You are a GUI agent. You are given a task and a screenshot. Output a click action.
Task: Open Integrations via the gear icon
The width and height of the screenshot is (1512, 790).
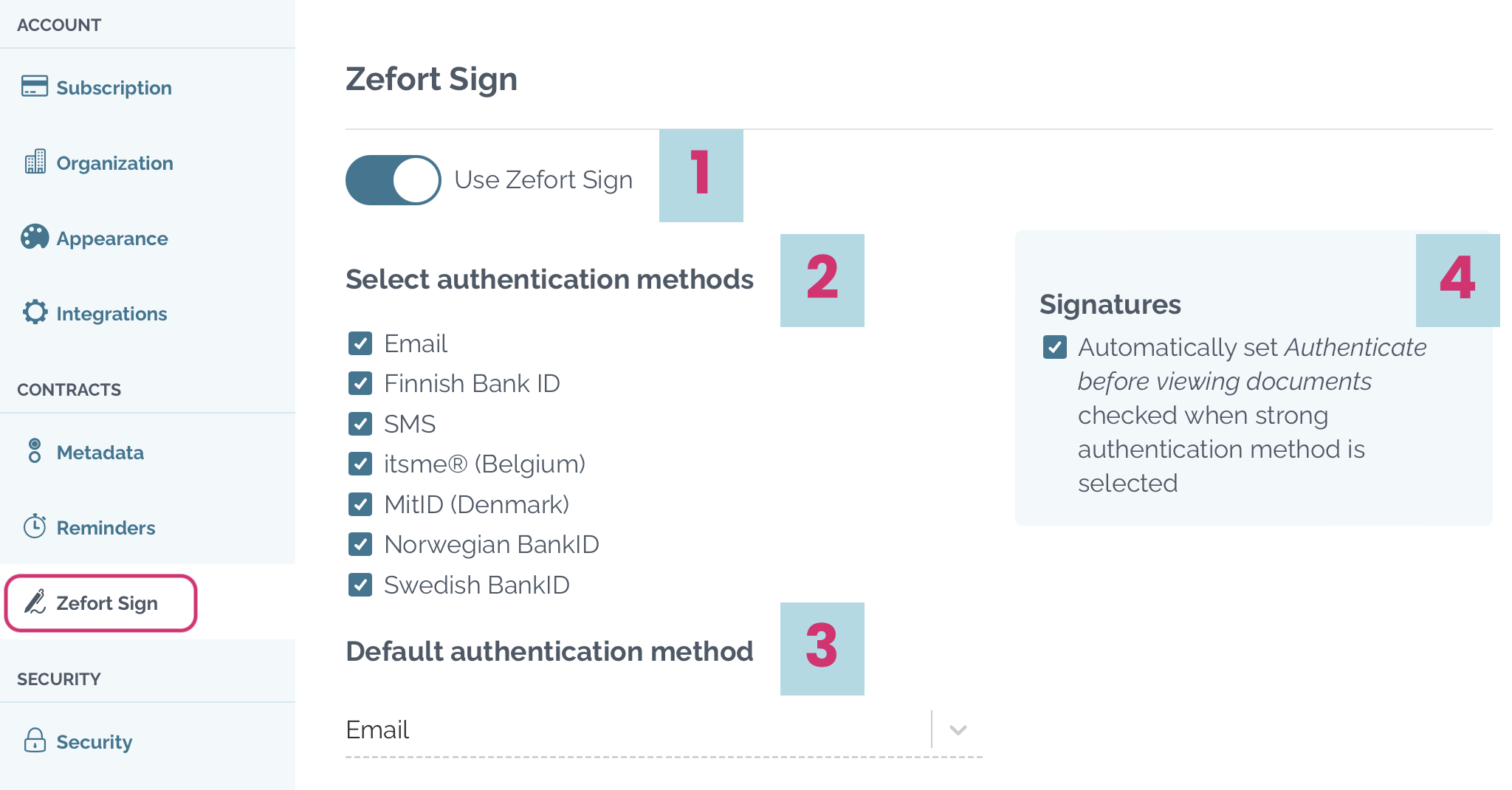(x=34, y=312)
